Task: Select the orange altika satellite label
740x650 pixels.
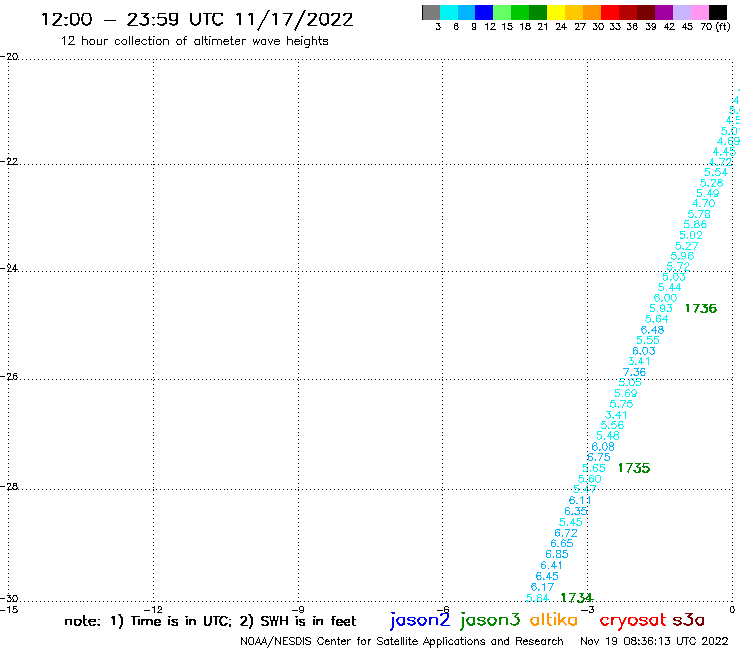Action: (x=554, y=620)
